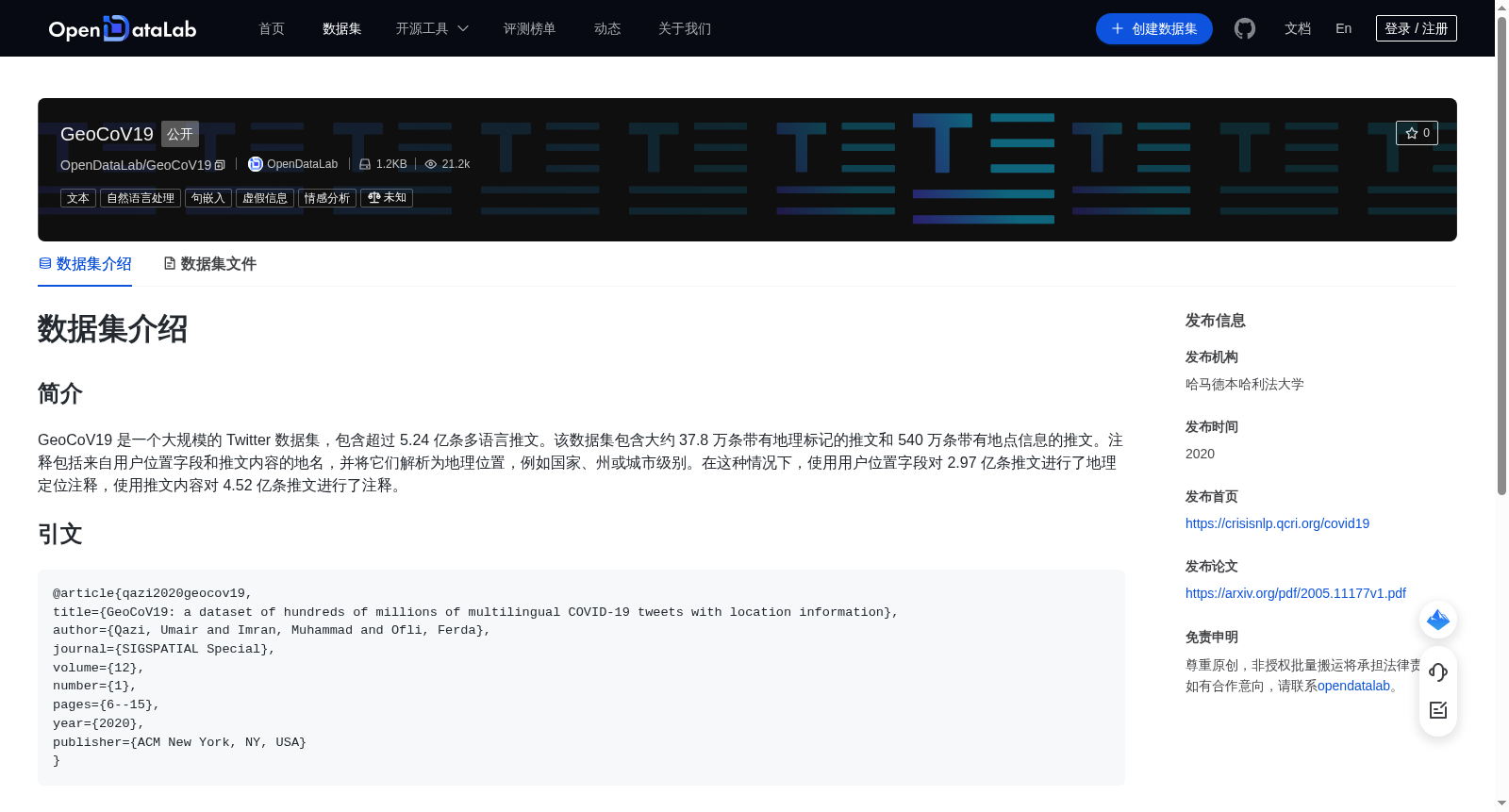Click the publisher text 哈马德本哈利法大学
The image size is (1509, 812).
coord(1245,384)
